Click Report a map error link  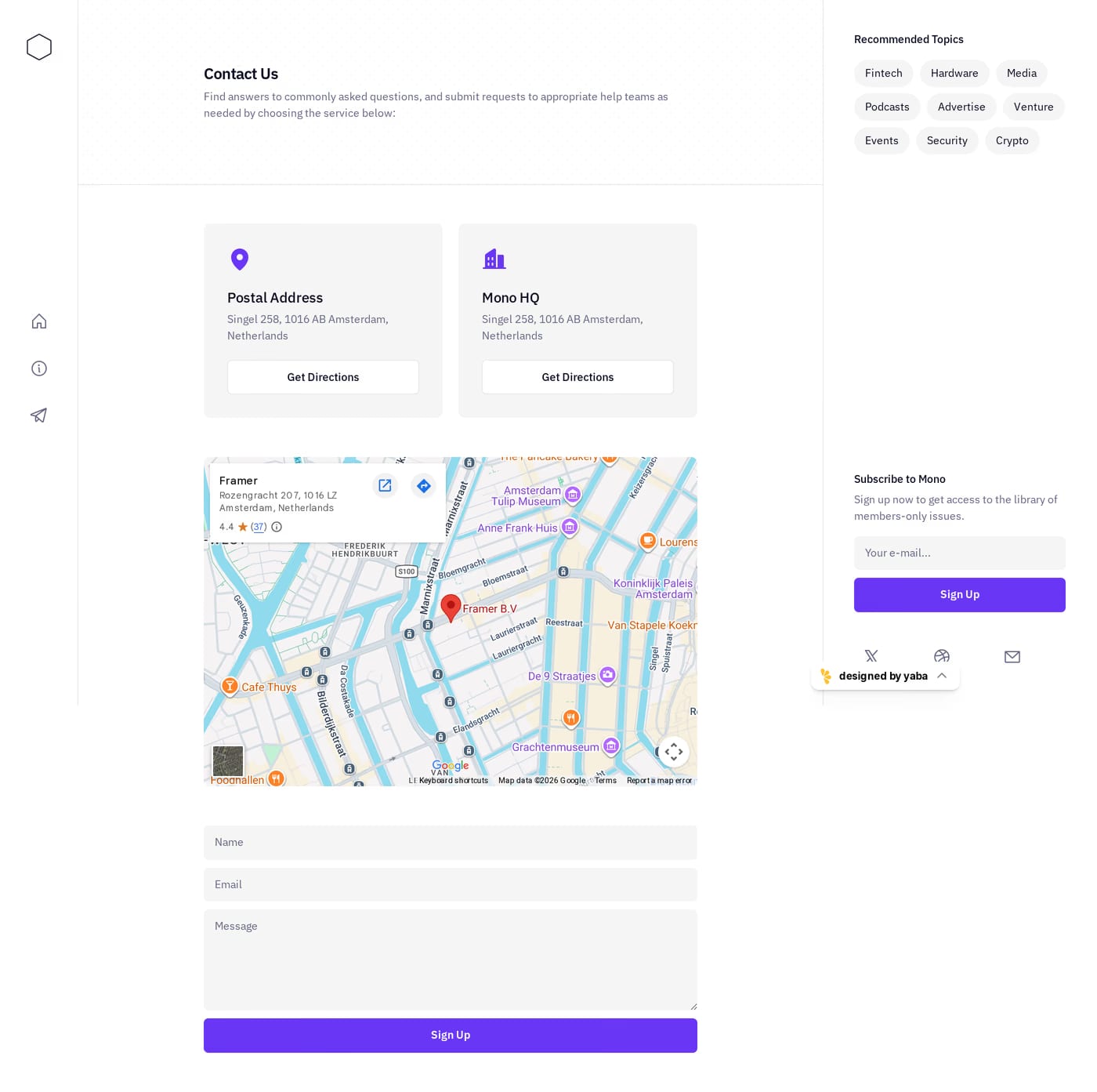659,780
